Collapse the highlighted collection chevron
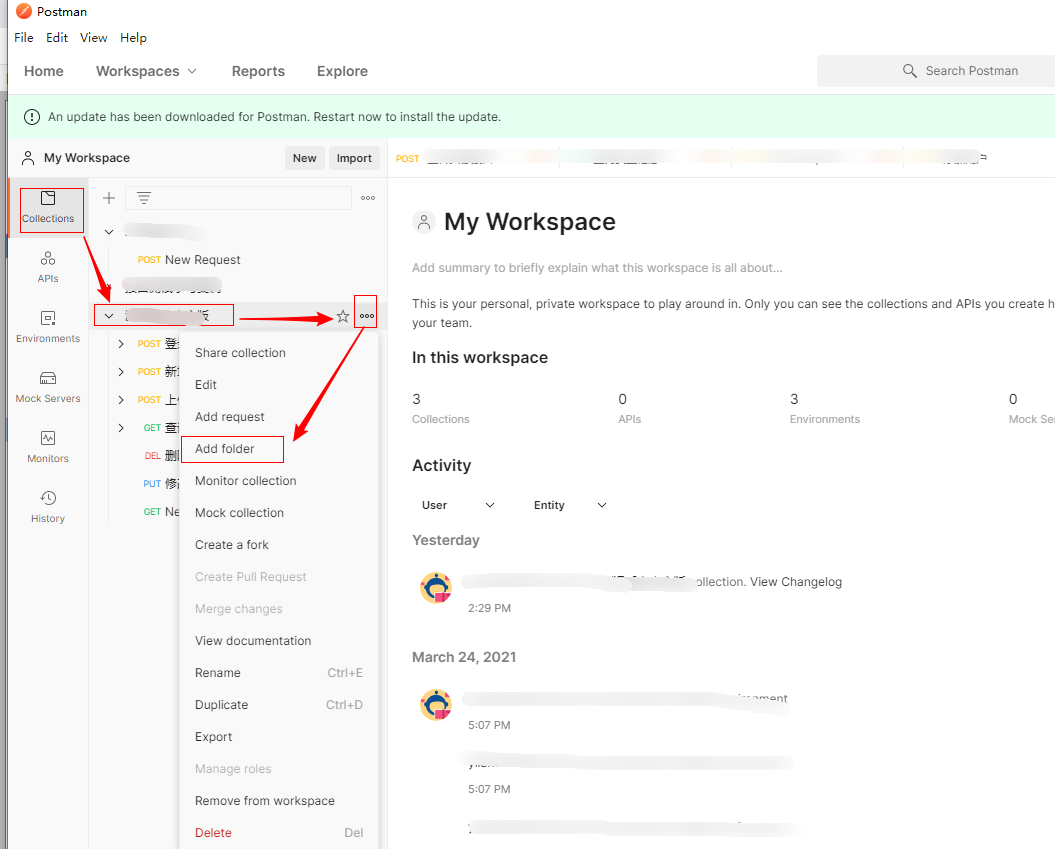The width and height of the screenshot is (1055, 849). [109, 316]
